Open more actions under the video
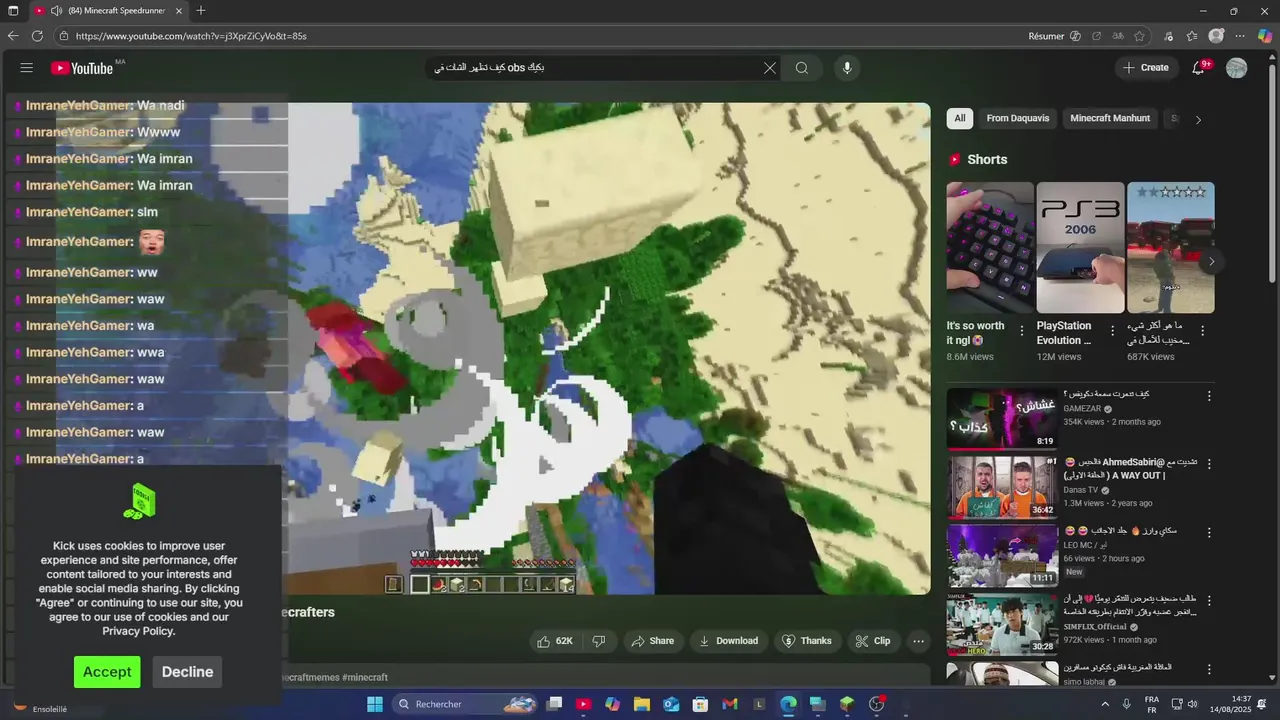The image size is (1280, 720). tap(918, 641)
